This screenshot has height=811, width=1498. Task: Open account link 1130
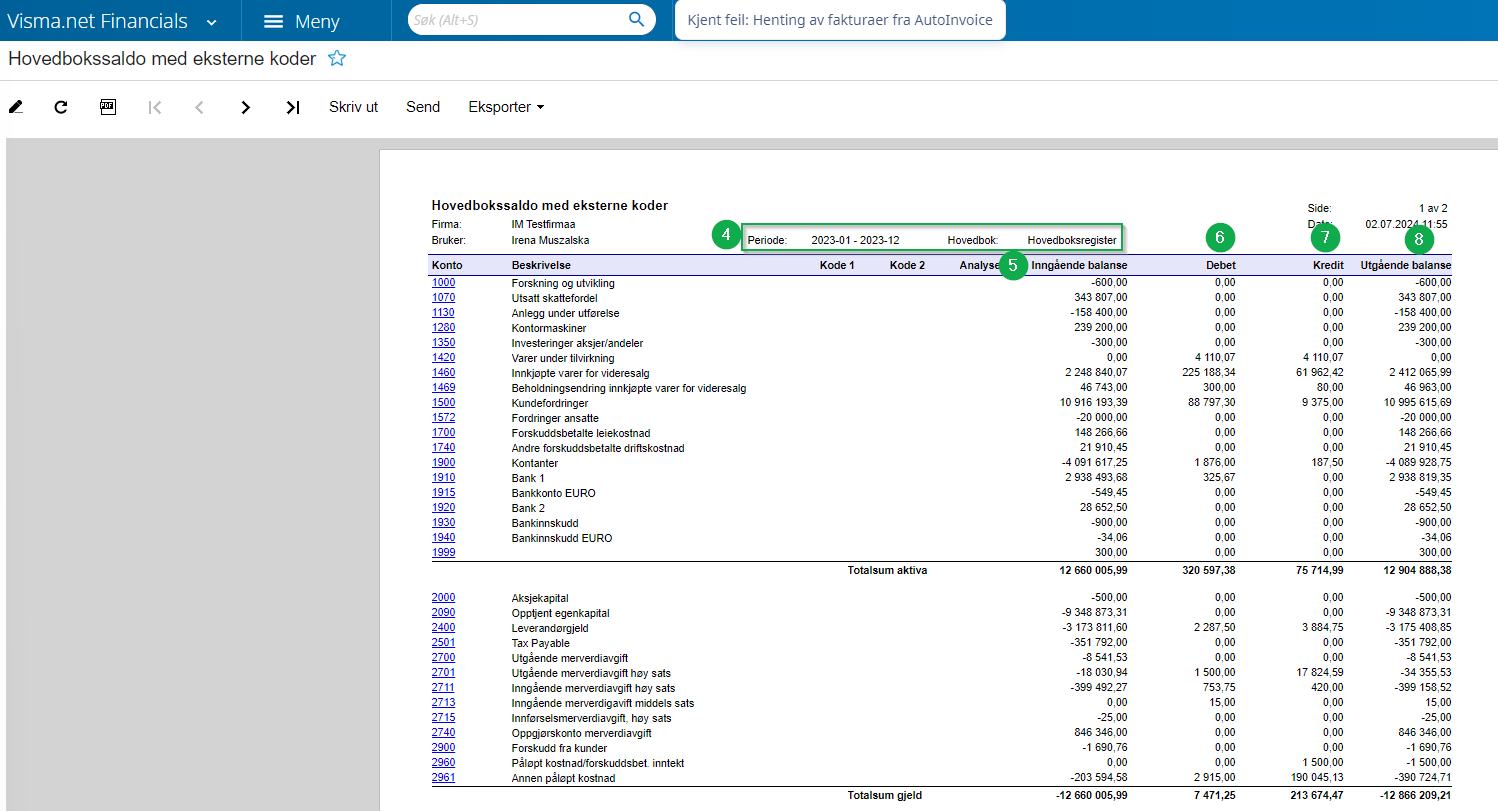pos(443,313)
